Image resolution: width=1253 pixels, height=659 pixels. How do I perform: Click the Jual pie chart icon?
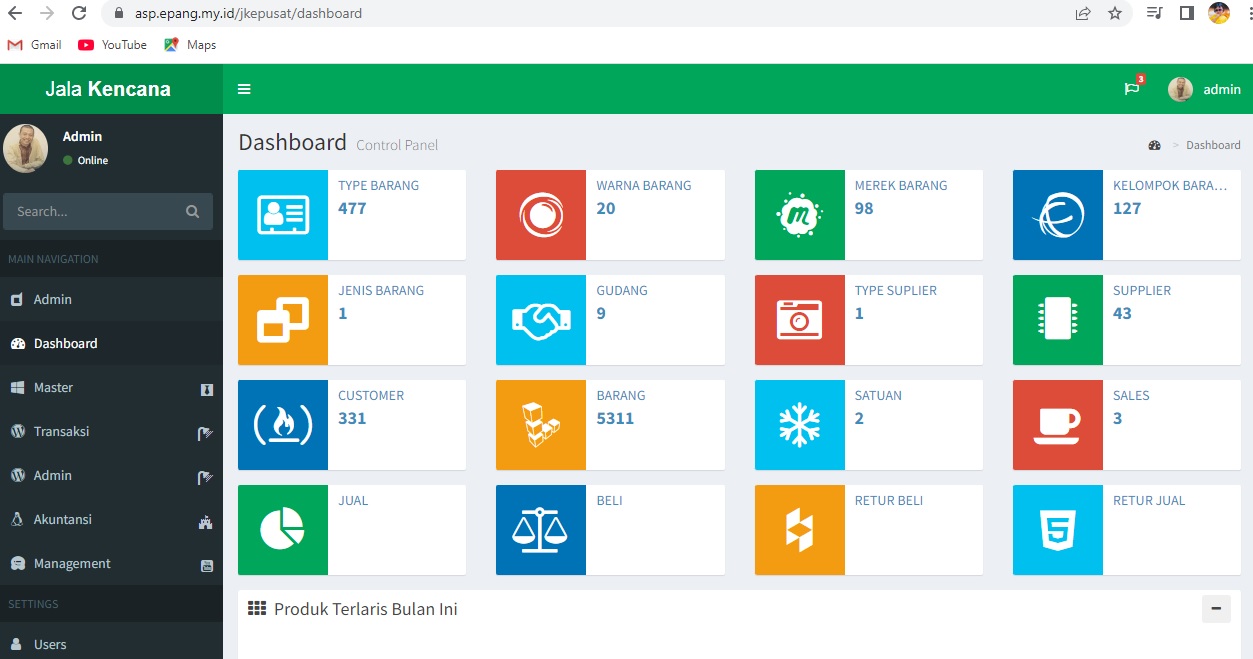[283, 530]
